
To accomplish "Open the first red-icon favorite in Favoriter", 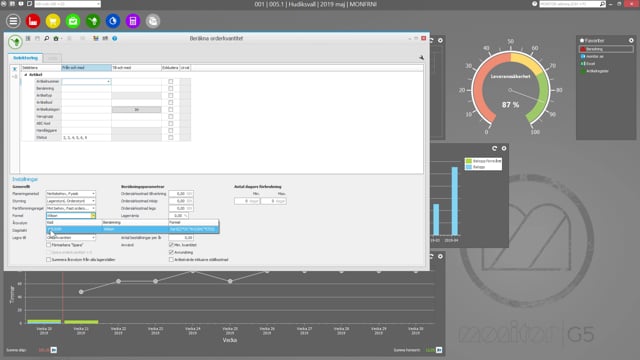I will [x=606, y=49].
